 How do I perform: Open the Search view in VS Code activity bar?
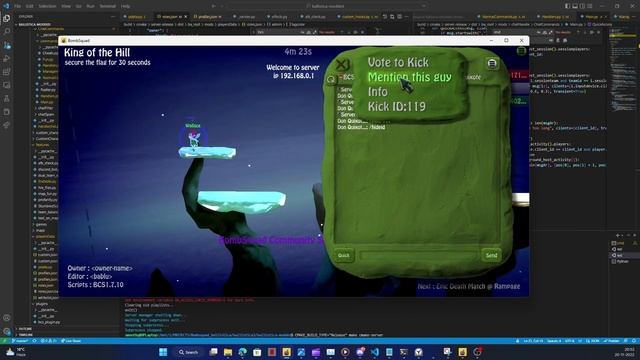(x=7, y=31)
